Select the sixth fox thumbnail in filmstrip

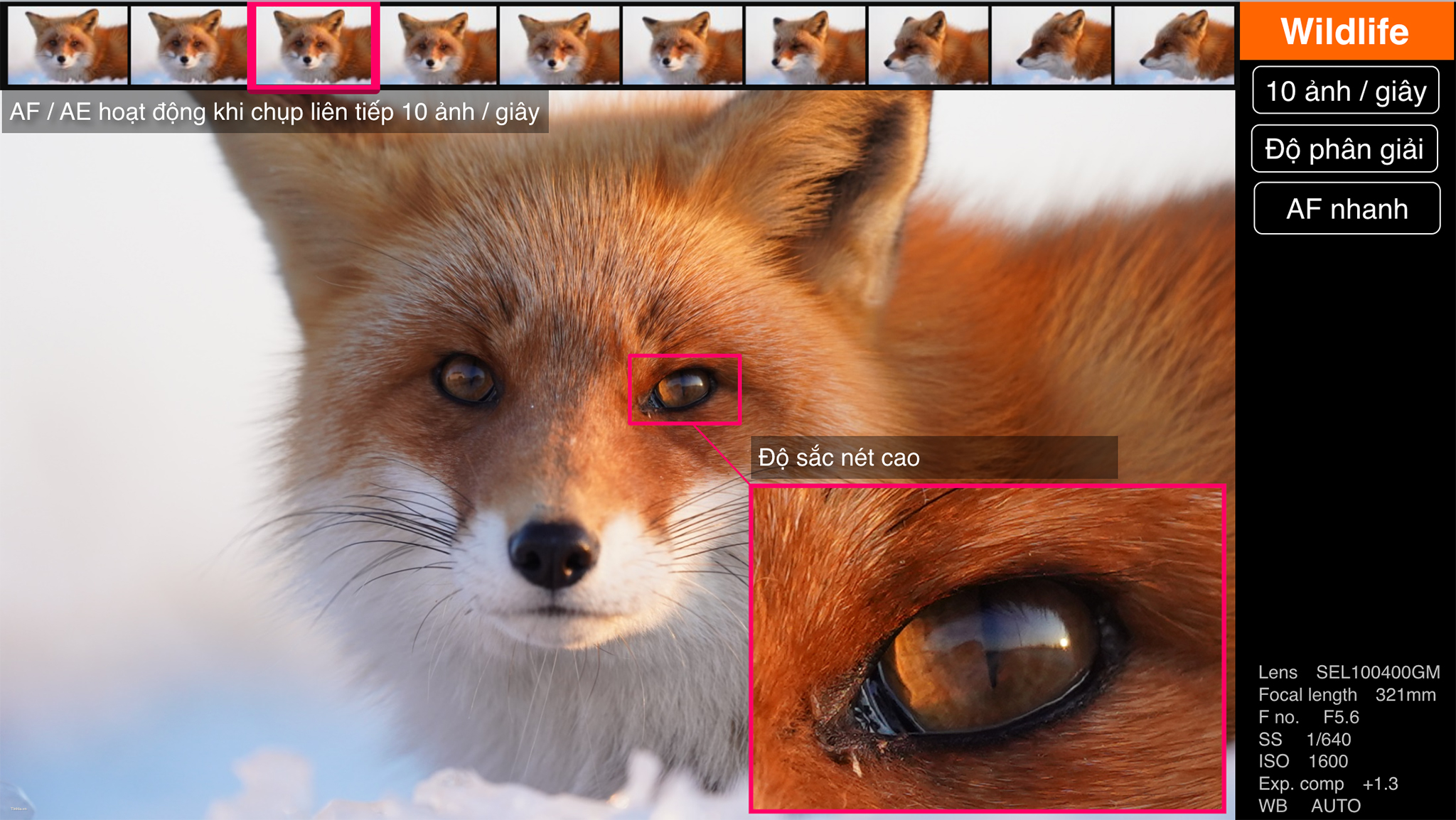pyautogui.click(x=682, y=45)
